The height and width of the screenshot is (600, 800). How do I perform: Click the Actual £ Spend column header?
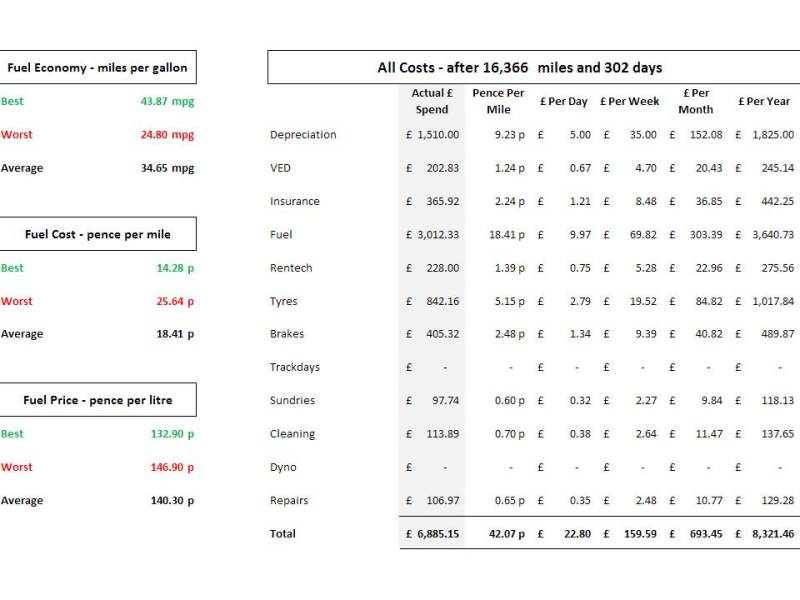(432, 101)
